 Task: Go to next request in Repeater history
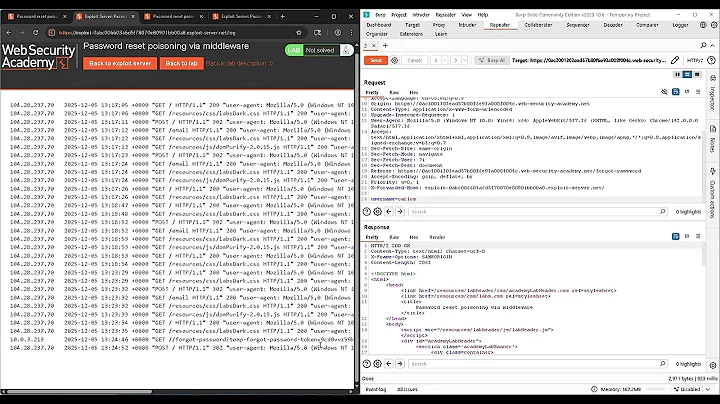point(456,60)
